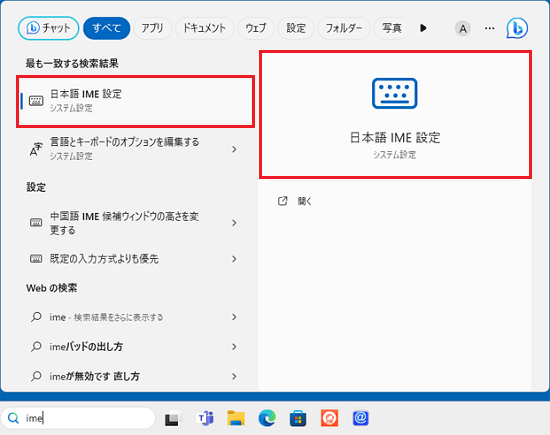Open Microsoft Store from the taskbar
The height and width of the screenshot is (435, 550).
coord(298,418)
